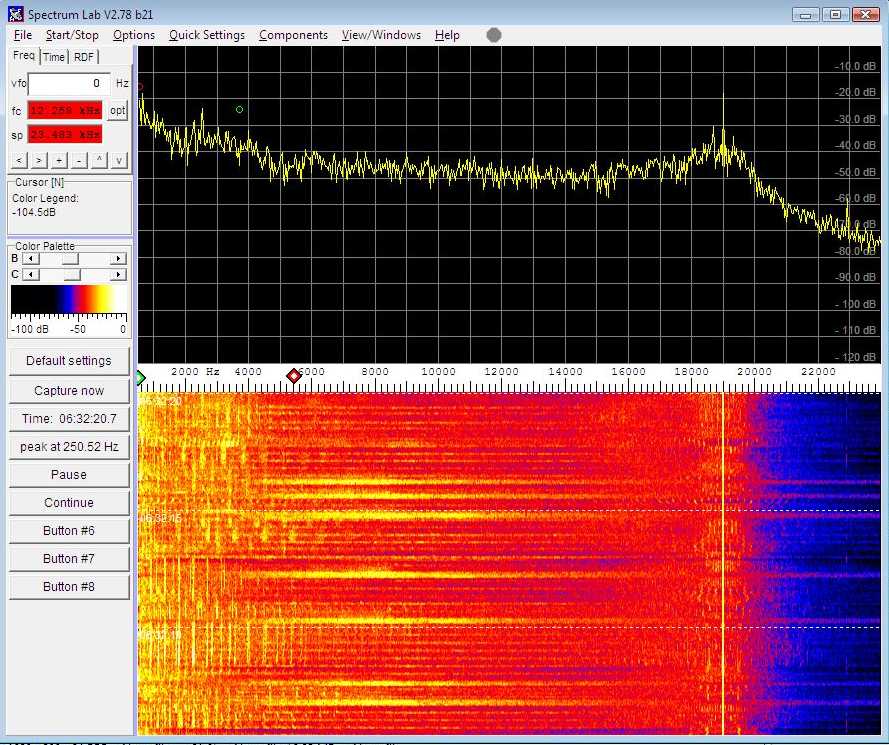Click the Default settings button

click(69, 361)
